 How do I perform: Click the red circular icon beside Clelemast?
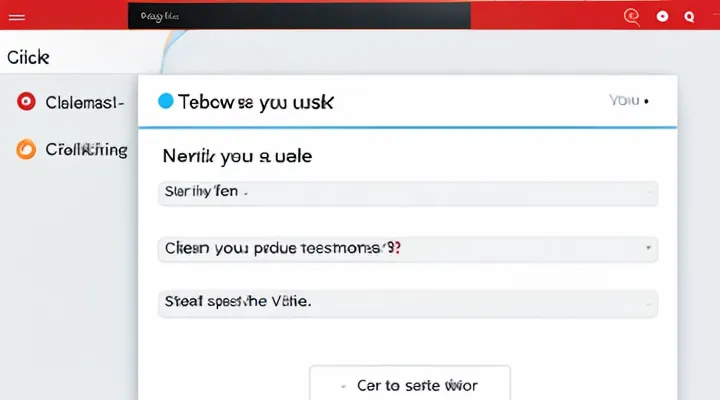[x=26, y=101]
